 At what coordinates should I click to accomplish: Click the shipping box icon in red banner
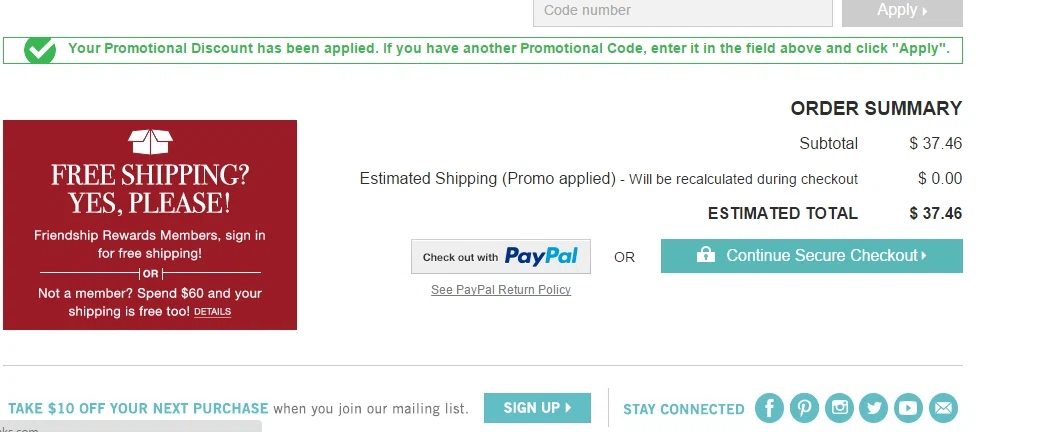coord(151,142)
